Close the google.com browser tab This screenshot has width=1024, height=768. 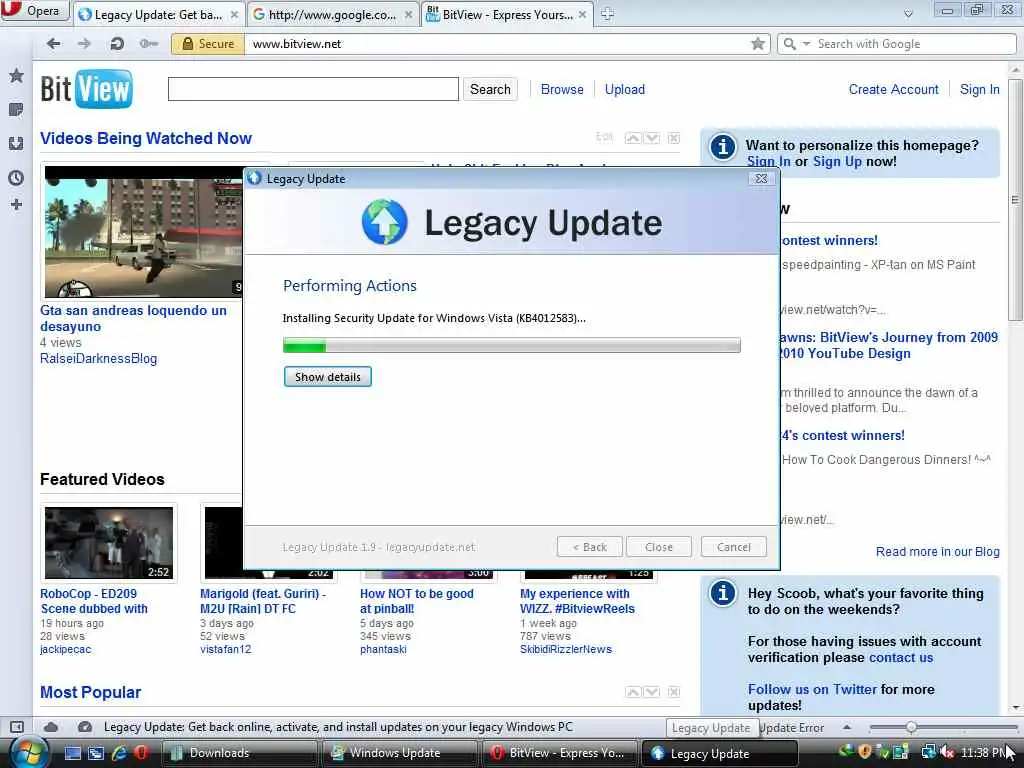coord(408,14)
